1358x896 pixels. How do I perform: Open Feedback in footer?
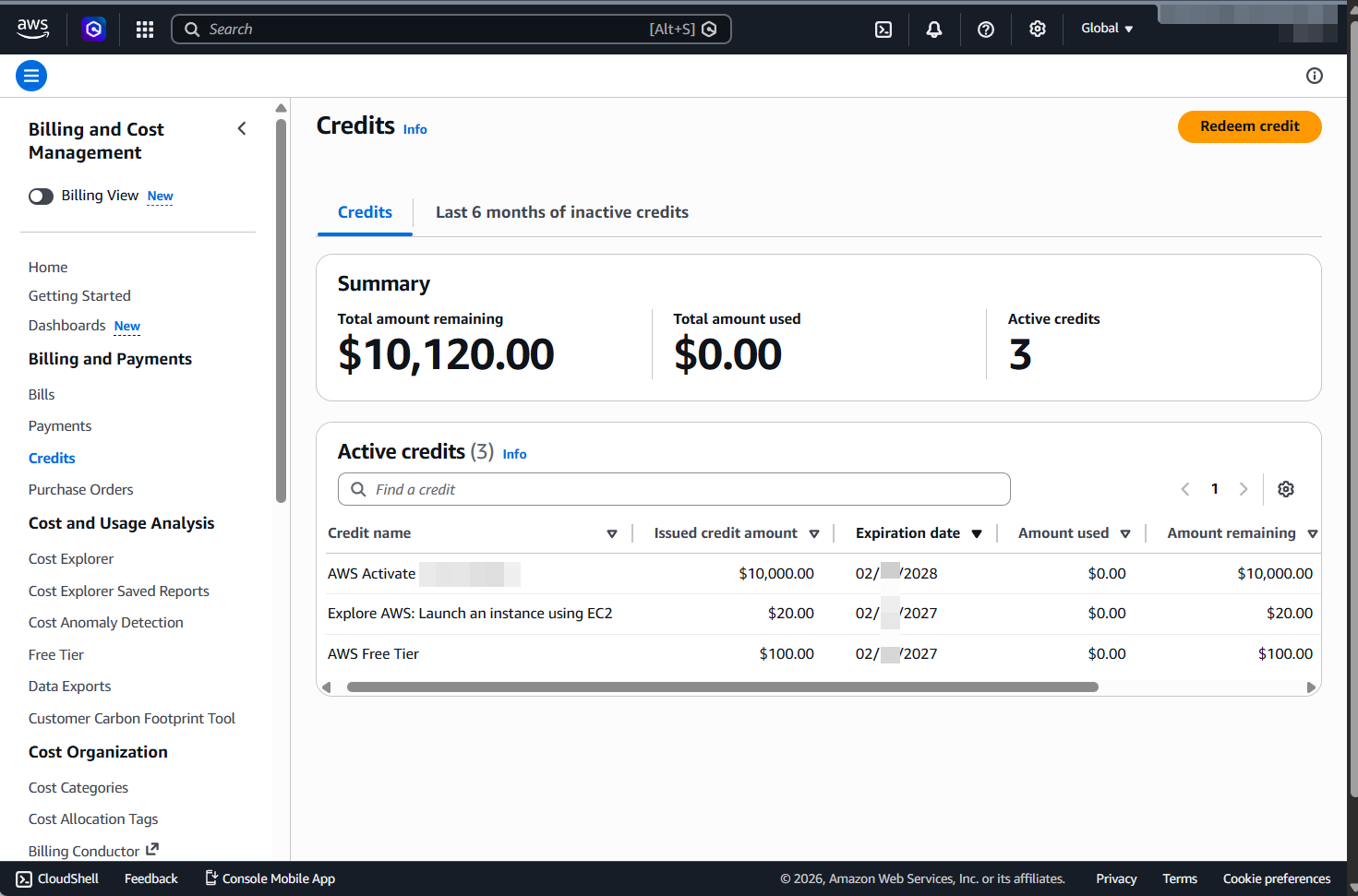tap(151, 878)
